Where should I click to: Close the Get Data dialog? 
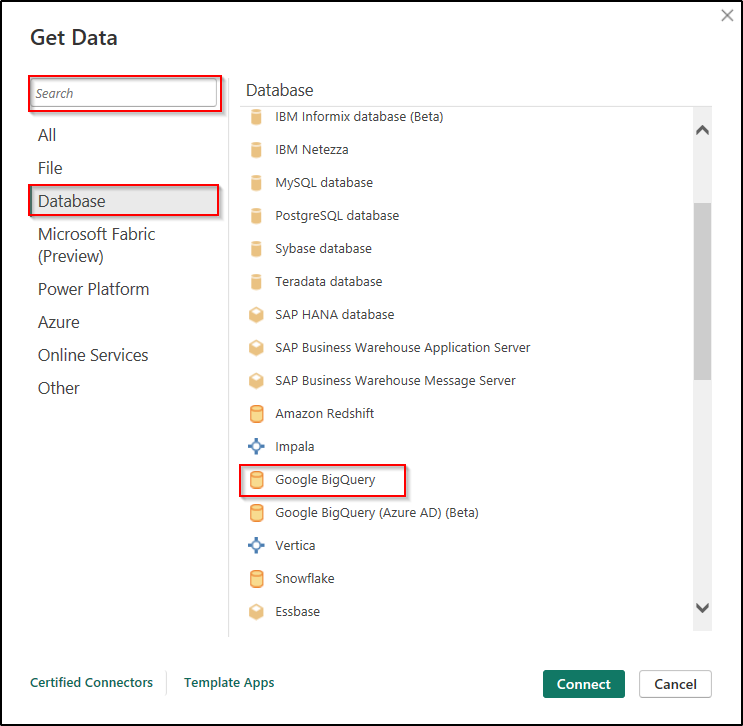tap(727, 16)
